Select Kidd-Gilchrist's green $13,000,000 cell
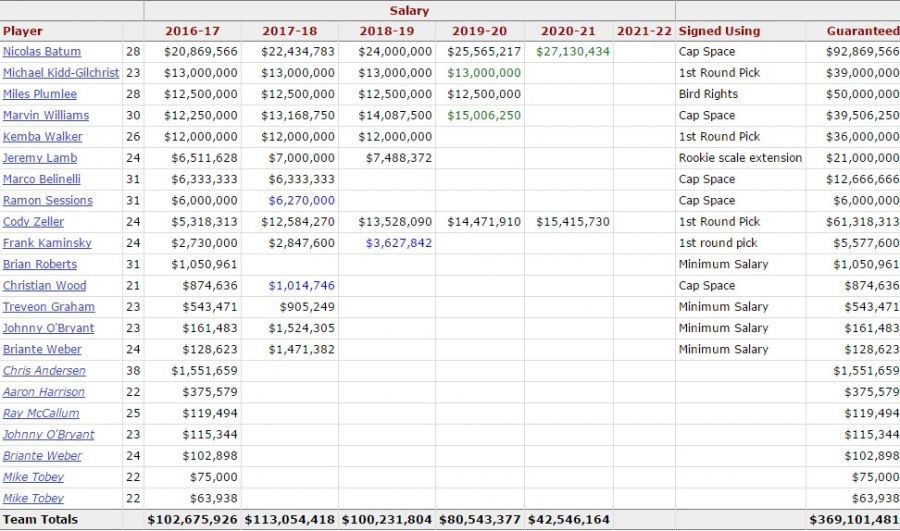900x531 pixels. (484, 73)
